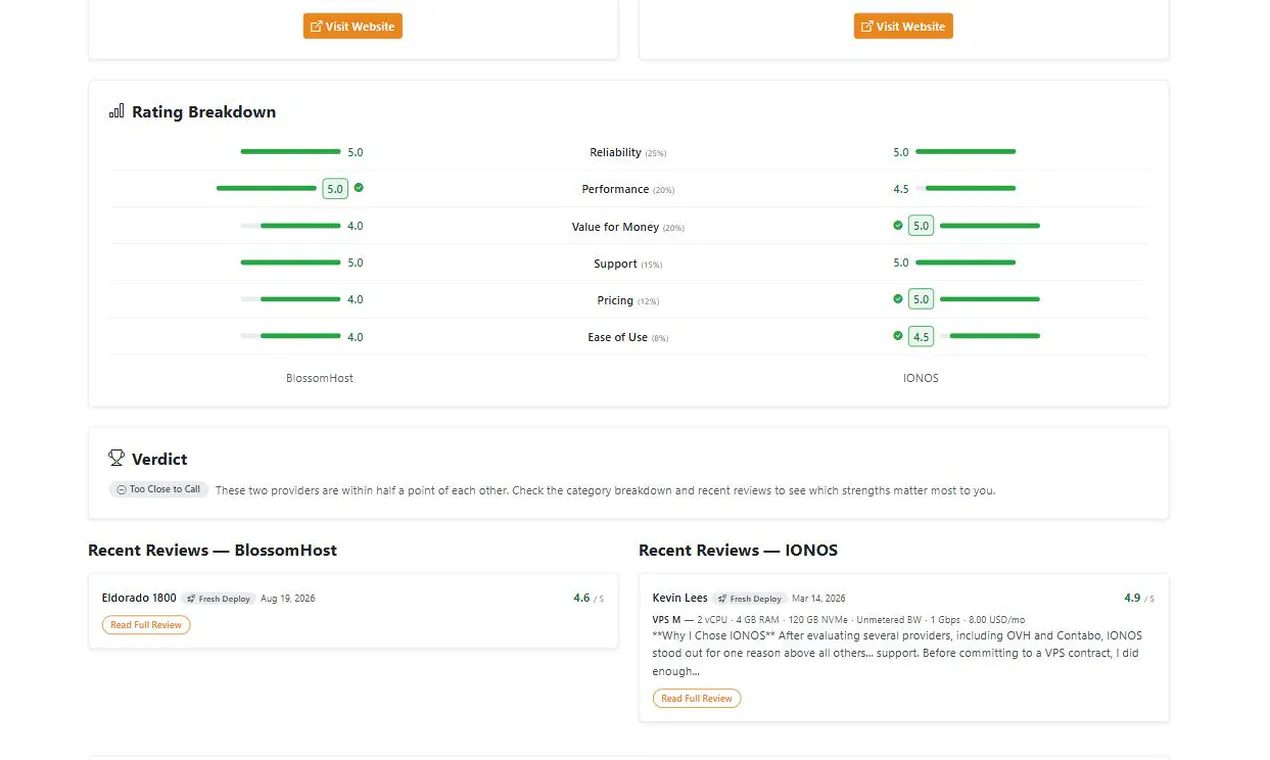
Task: Click the circle icon in the Too Close to Call badge
Action: 121,490
